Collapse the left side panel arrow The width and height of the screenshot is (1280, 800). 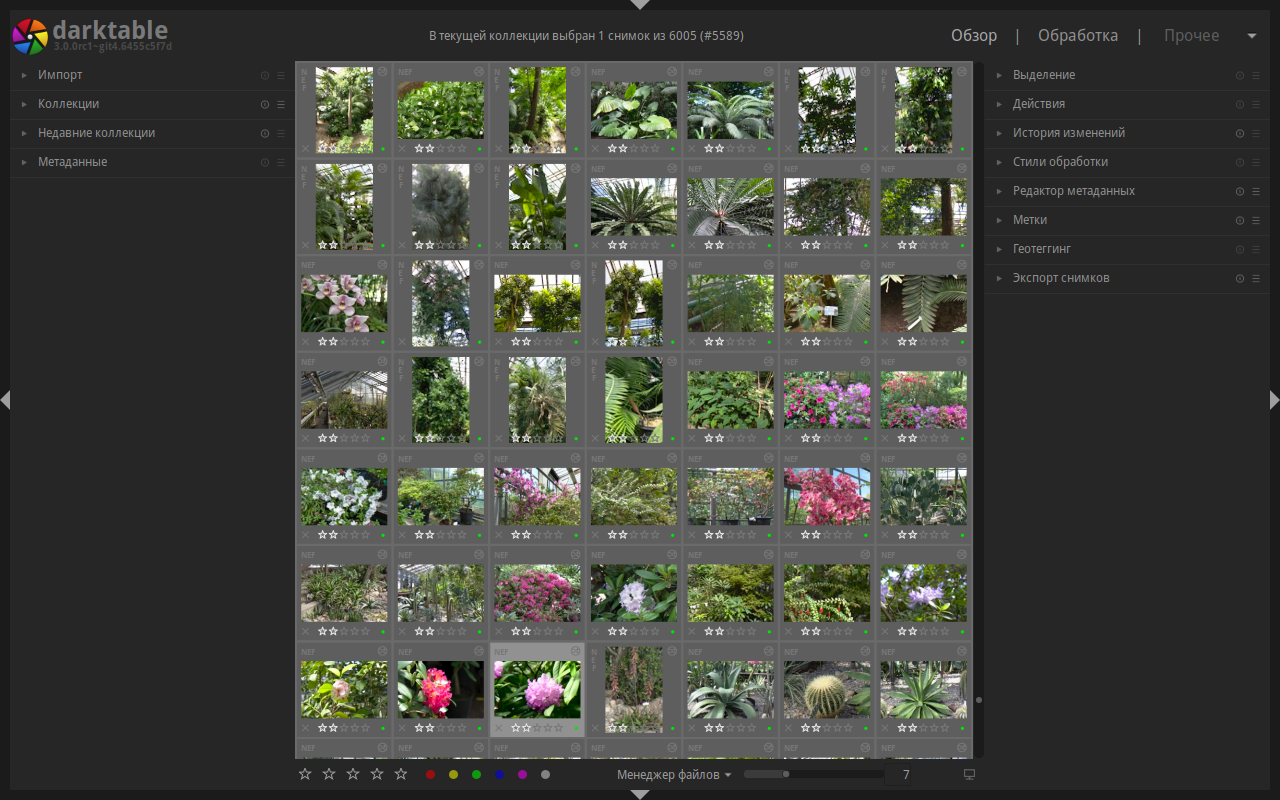pos(5,400)
